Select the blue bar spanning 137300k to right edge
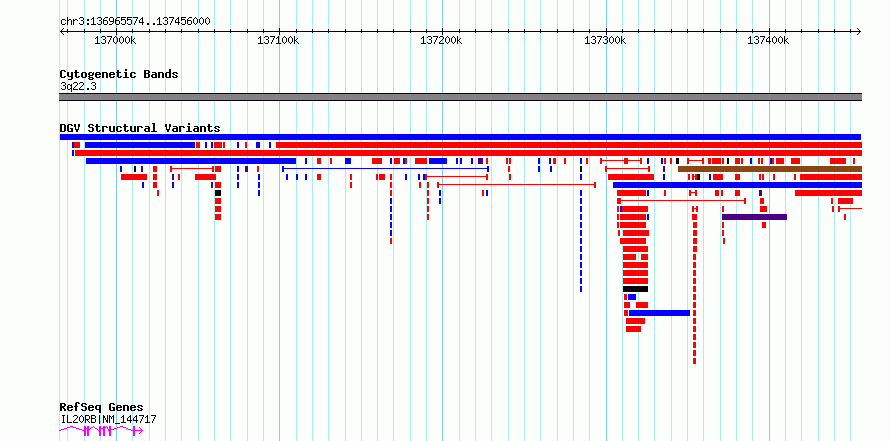Image resolution: width=890 pixels, height=441 pixels. pos(737,185)
